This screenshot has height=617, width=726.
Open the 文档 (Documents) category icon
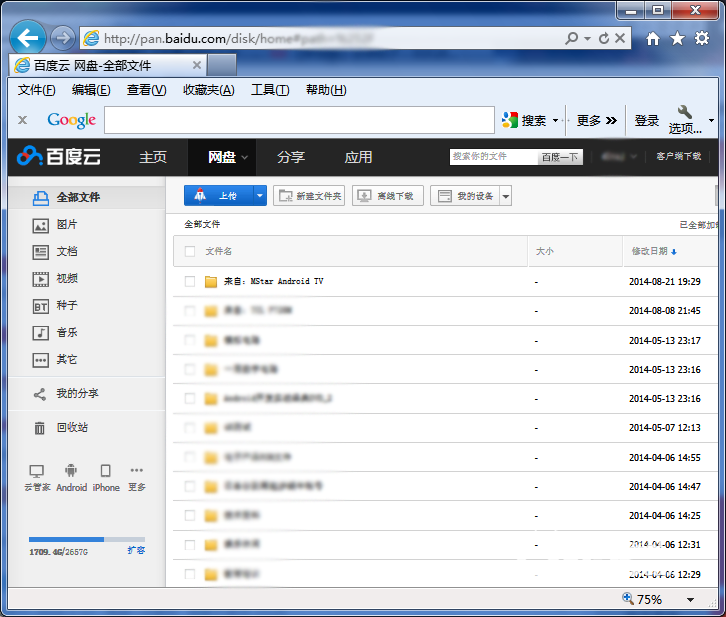[40, 252]
